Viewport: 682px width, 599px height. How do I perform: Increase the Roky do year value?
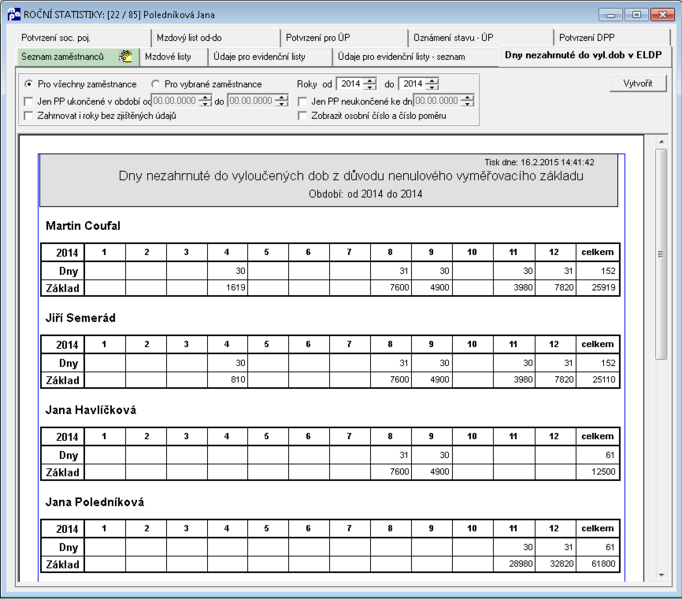[x=432, y=80]
